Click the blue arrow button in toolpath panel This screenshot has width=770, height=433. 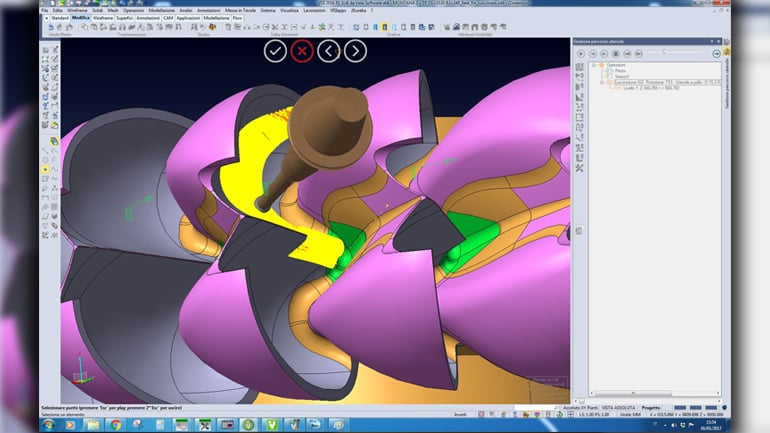point(716,52)
